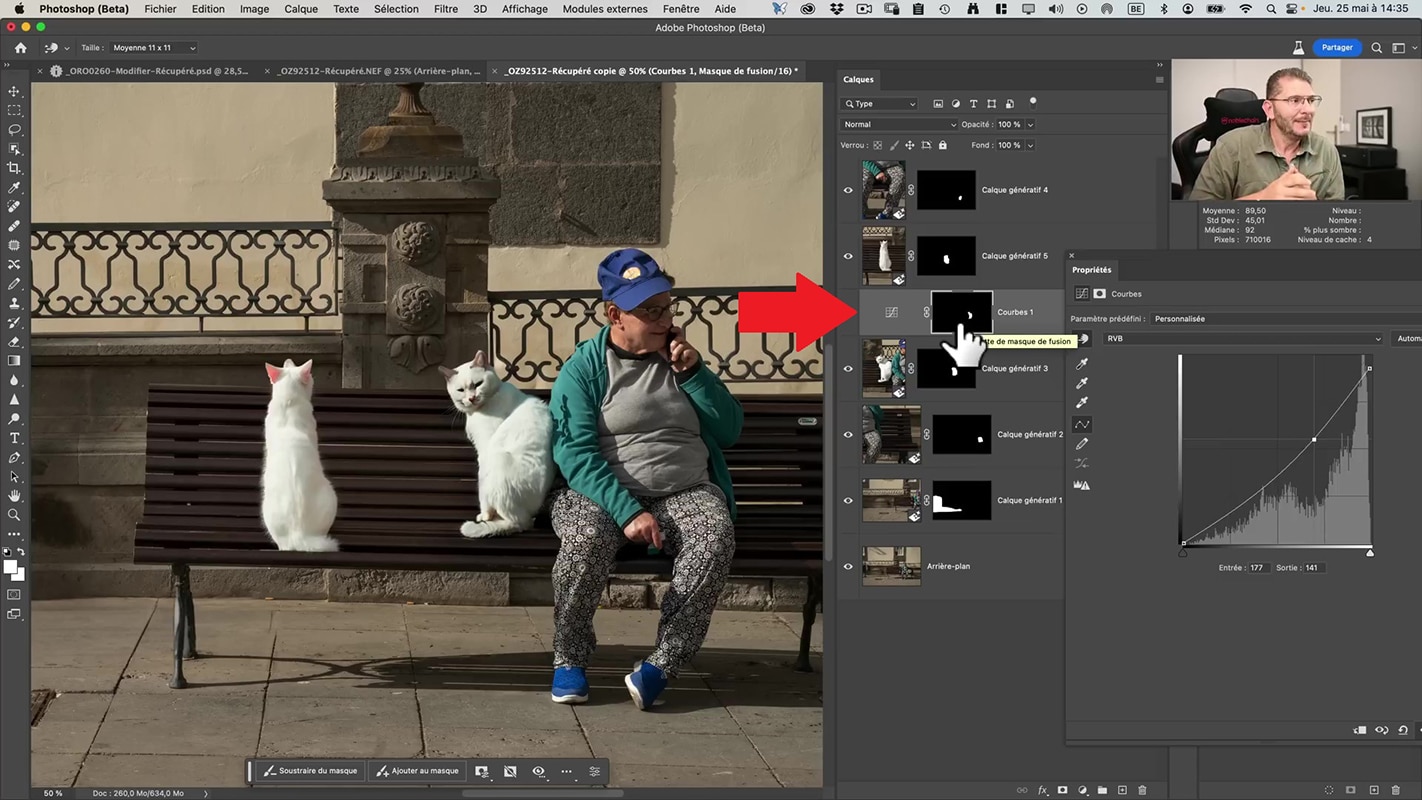Switch to _OZ92512-Récupéré.NEF document tab
The image size is (1422, 800).
click(x=380, y=71)
